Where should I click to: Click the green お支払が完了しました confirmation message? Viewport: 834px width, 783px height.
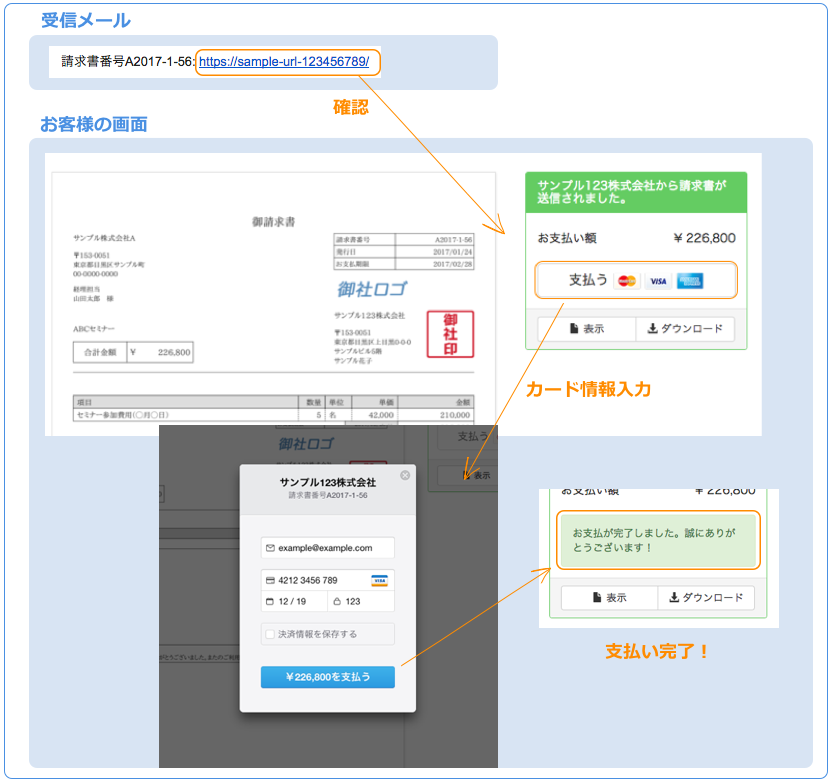(x=659, y=540)
